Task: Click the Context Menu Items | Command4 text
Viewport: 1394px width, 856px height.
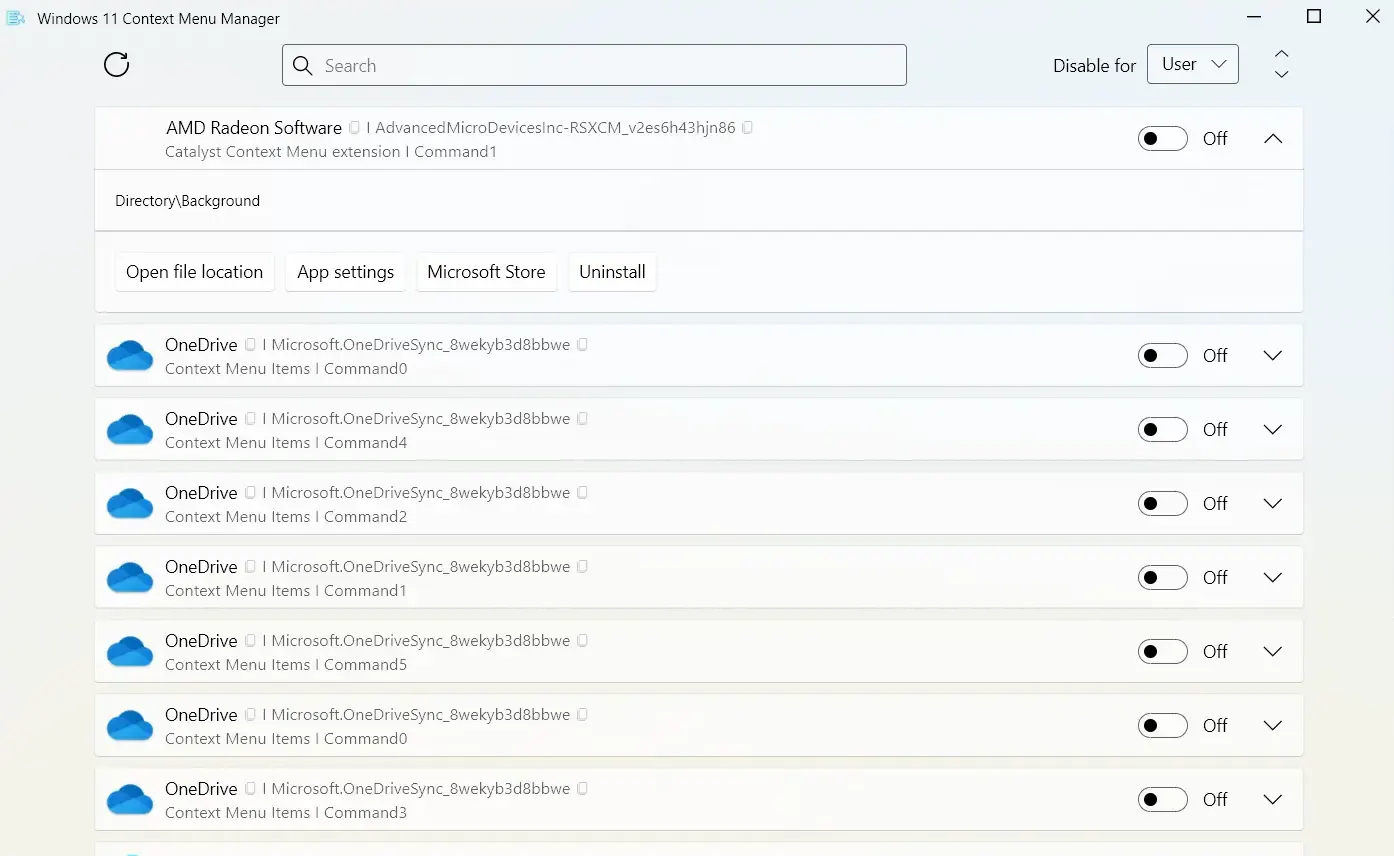Action: coord(286,443)
